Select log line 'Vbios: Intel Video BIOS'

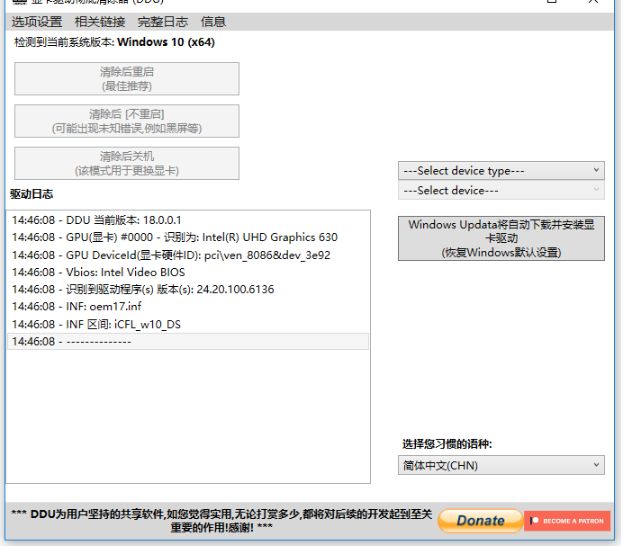pyautogui.click(x=188, y=272)
